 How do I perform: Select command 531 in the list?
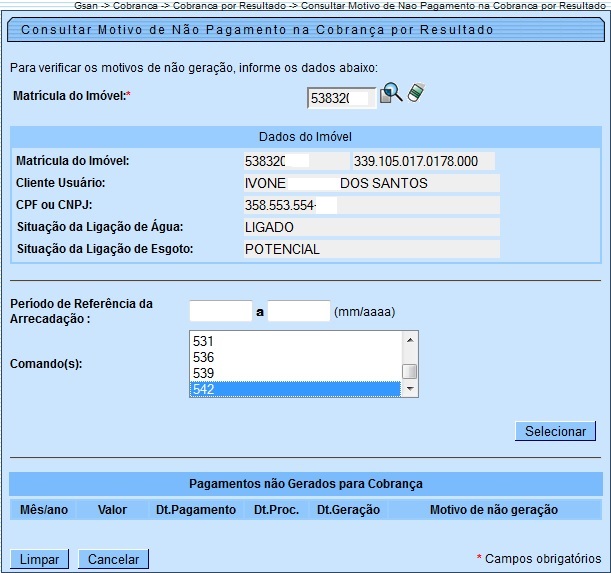click(295, 341)
